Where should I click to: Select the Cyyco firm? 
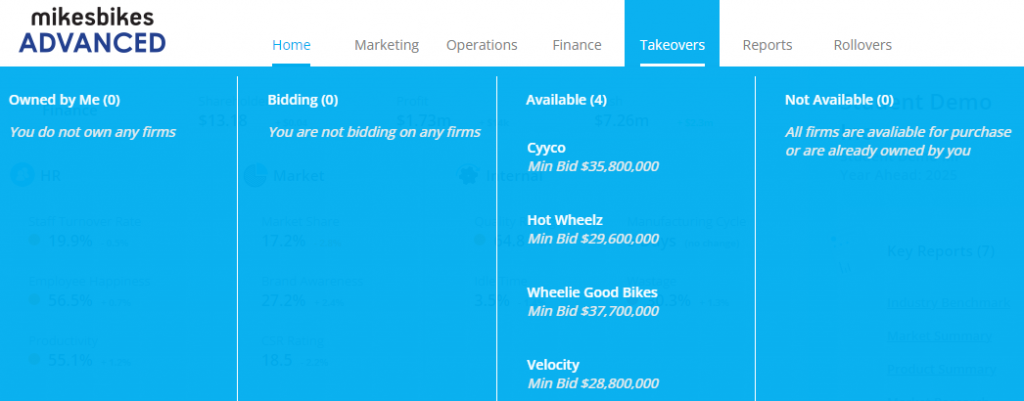coord(546,148)
